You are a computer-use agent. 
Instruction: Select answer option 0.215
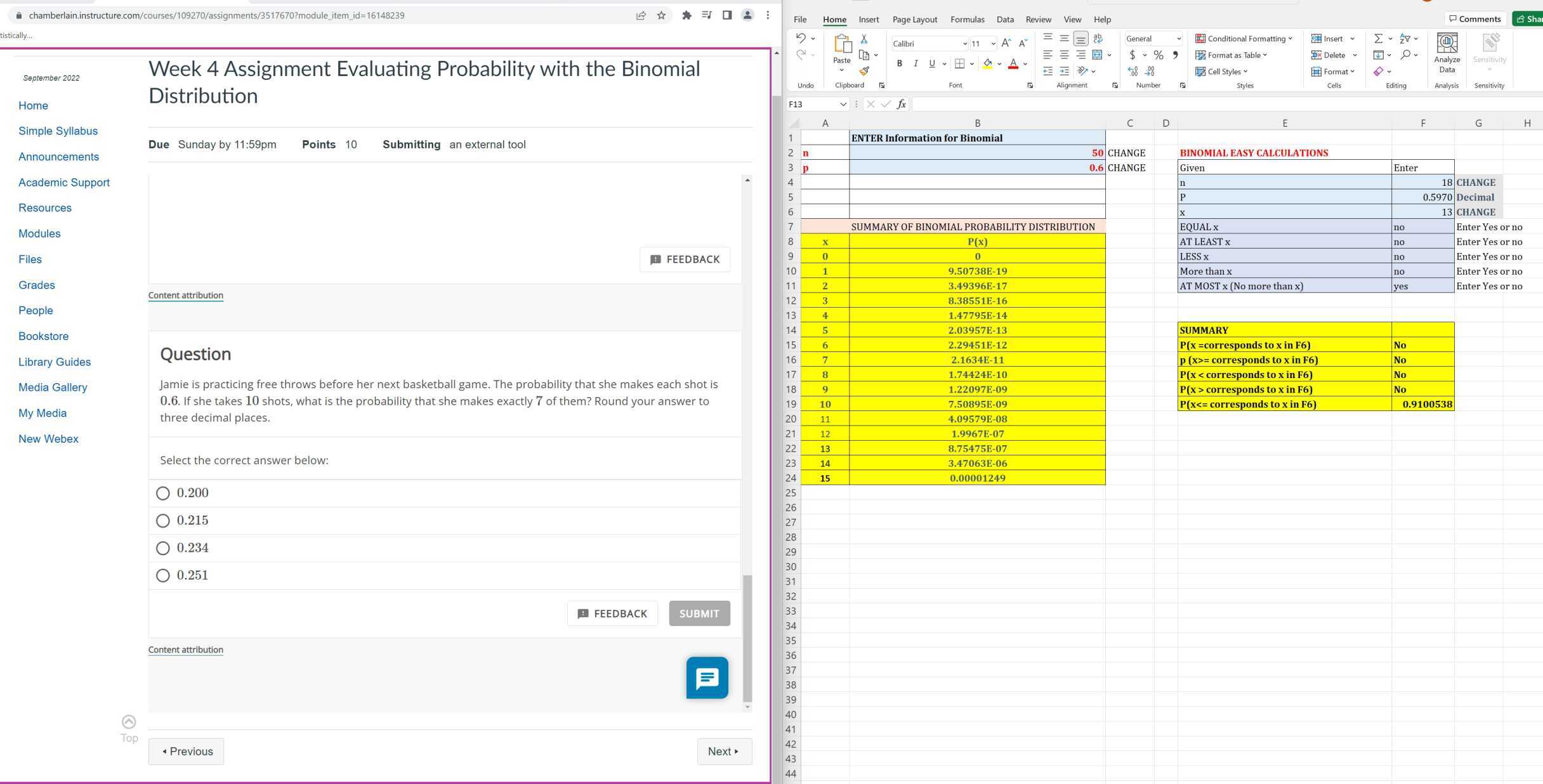163,521
